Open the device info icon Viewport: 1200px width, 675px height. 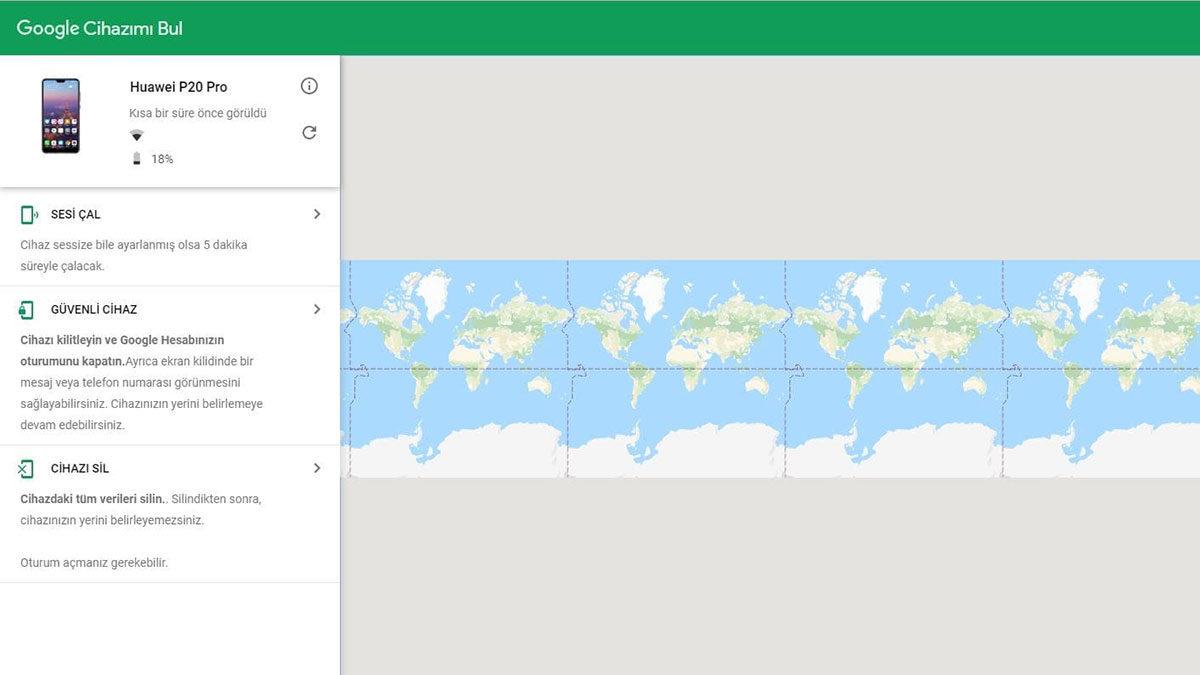309,86
